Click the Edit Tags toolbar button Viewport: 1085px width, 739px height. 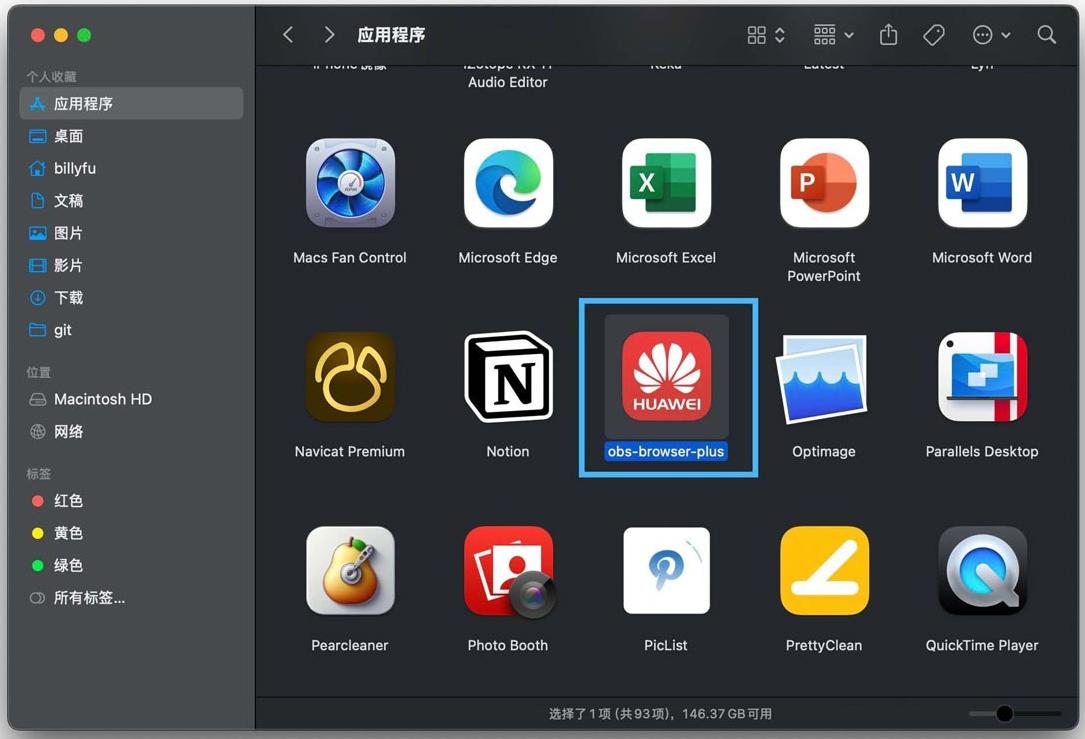[934, 35]
